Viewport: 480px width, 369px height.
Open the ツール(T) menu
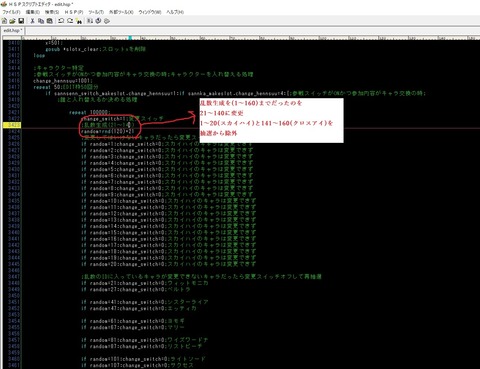pyautogui.click(x=96, y=12)
